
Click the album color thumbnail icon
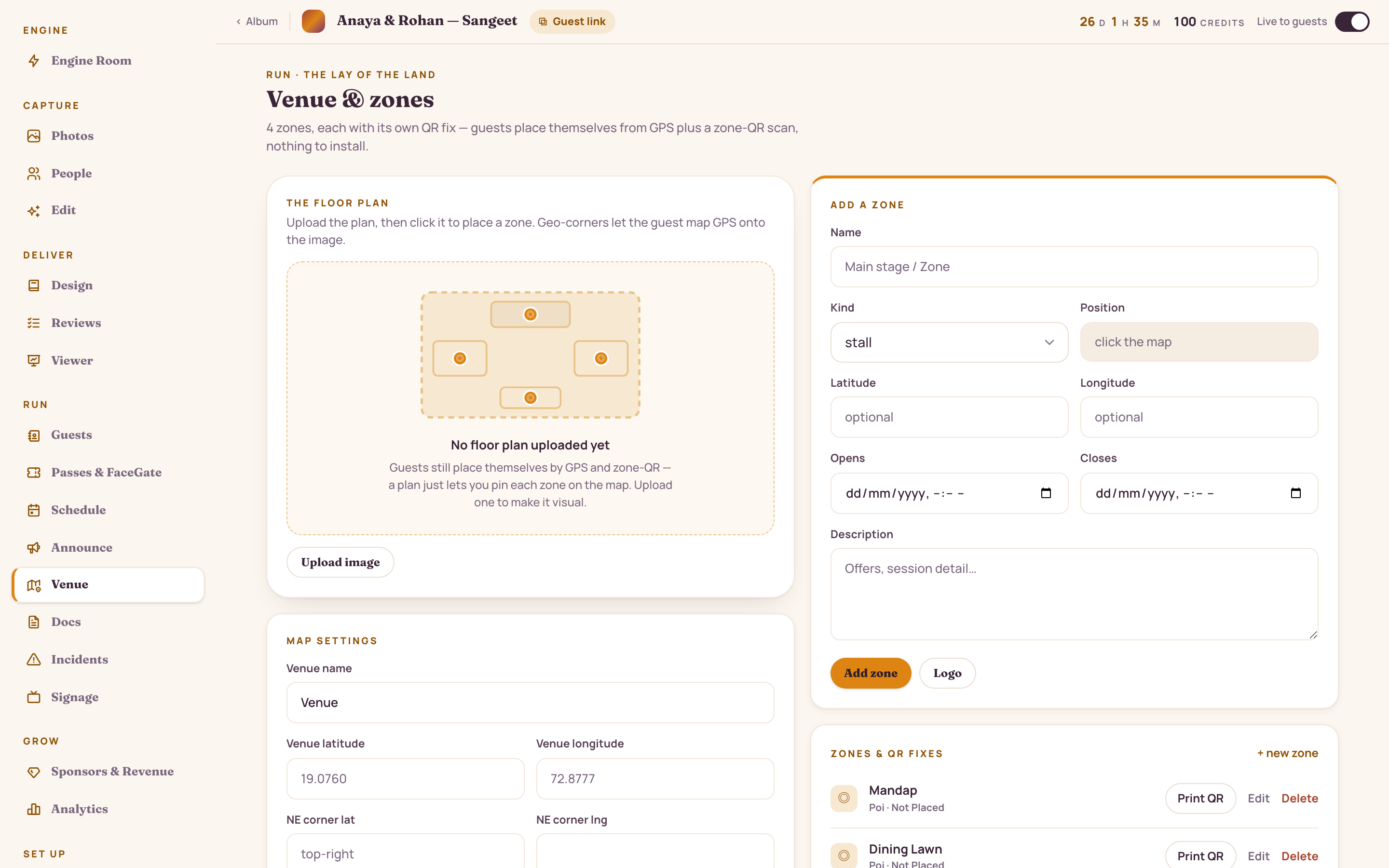[313, 21]
